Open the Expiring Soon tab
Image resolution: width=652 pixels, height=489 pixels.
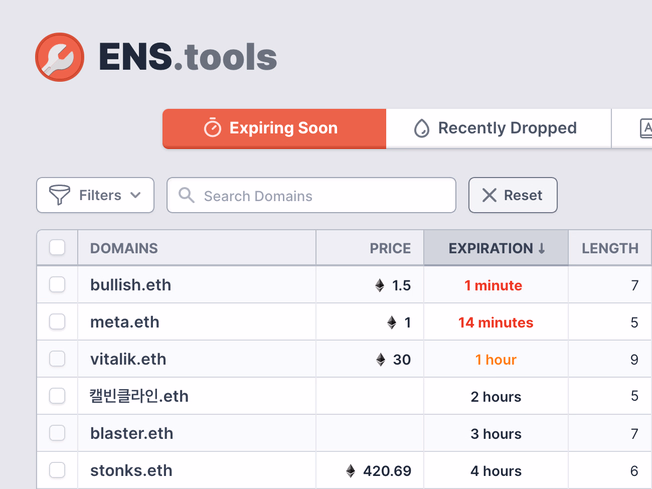(274, 128)
